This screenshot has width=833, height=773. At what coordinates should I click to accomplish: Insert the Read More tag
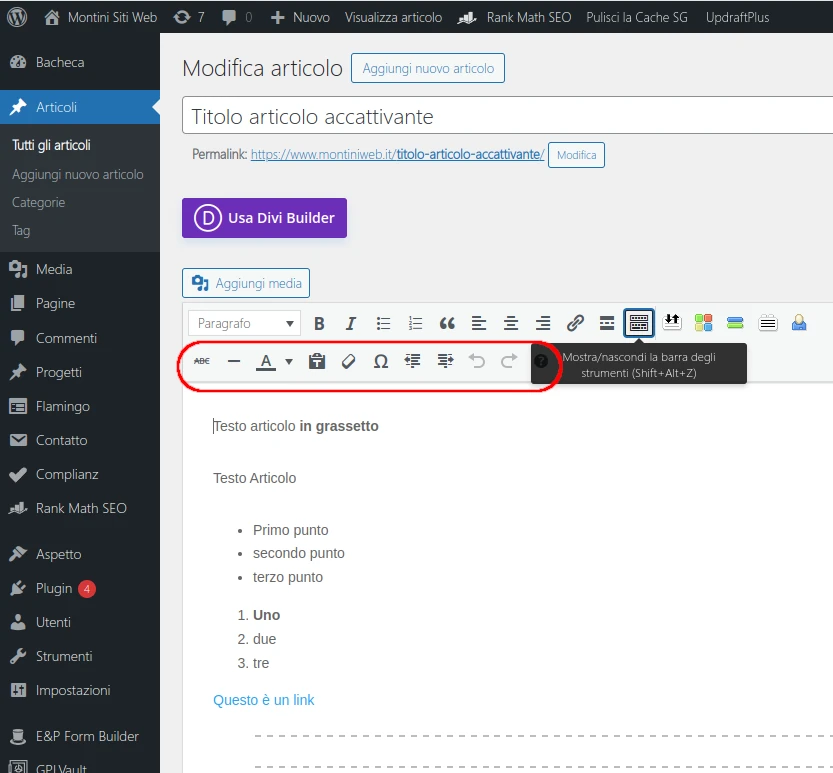[x=607, y=323]
